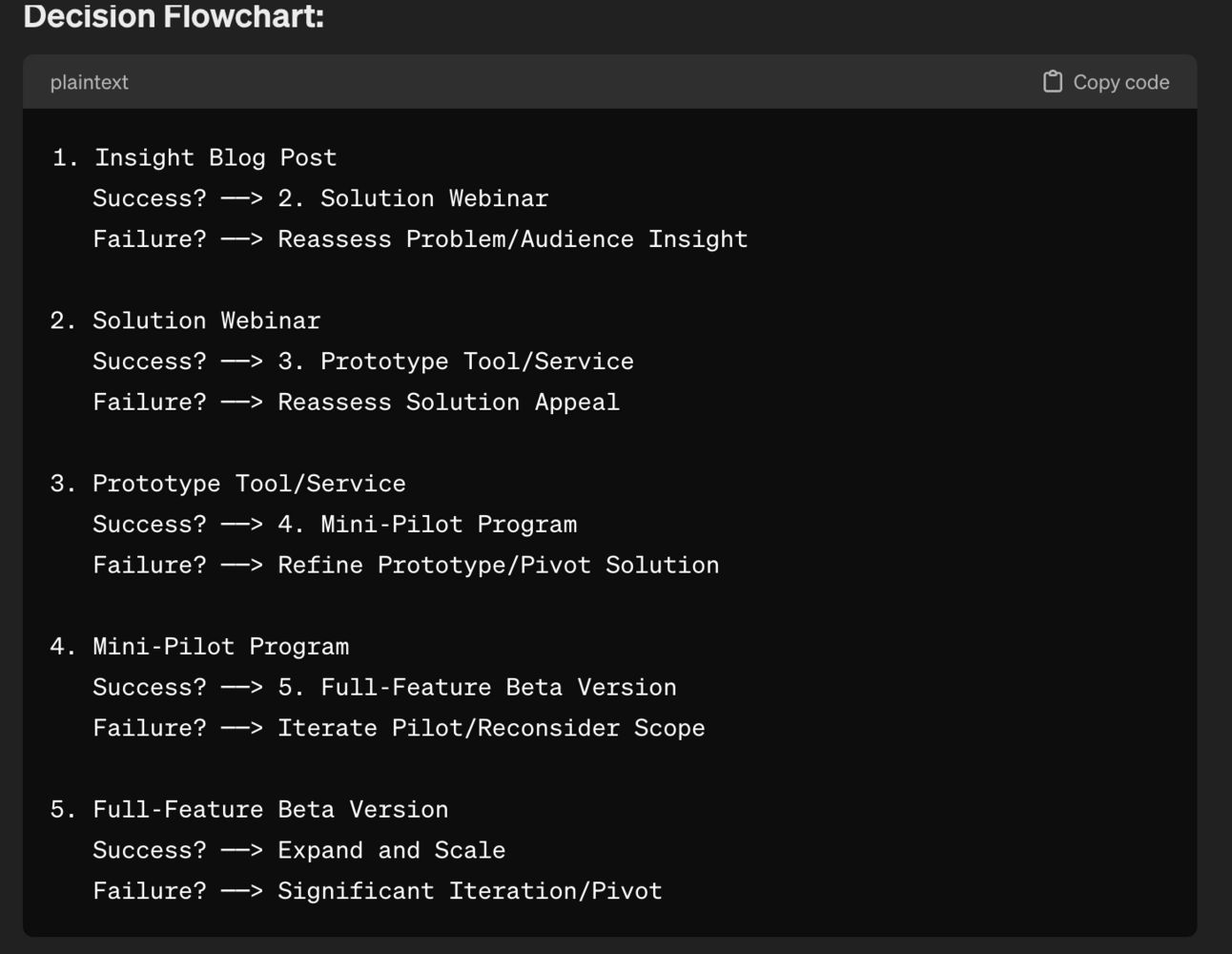The height and width of the screenshot is (954, 1232).
Task: Click the 'Reassess Solution Appeal' failure line
Action: [356, 403]
